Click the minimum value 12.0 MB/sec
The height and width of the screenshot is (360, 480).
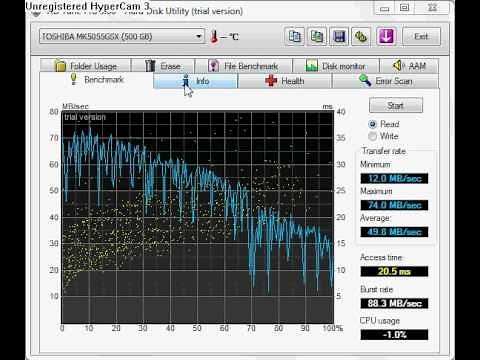[x=394, y=178]
